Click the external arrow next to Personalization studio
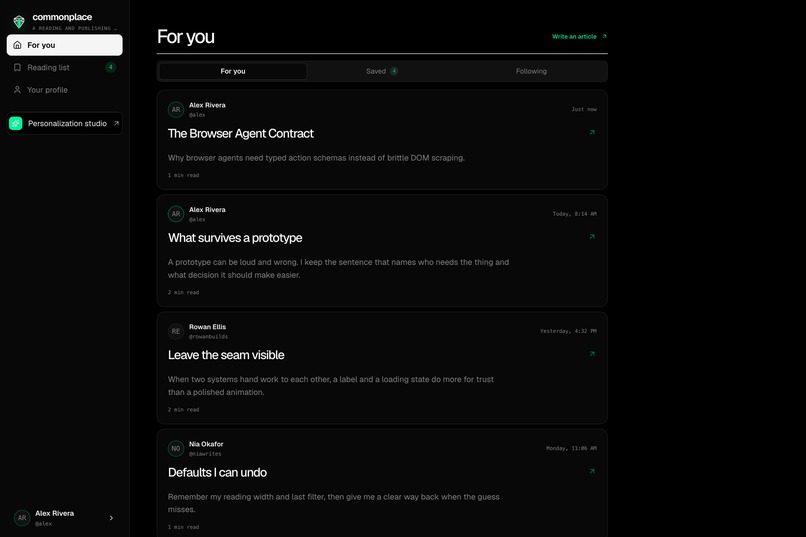This screenshot has width=806, height=537. [116, 123]
